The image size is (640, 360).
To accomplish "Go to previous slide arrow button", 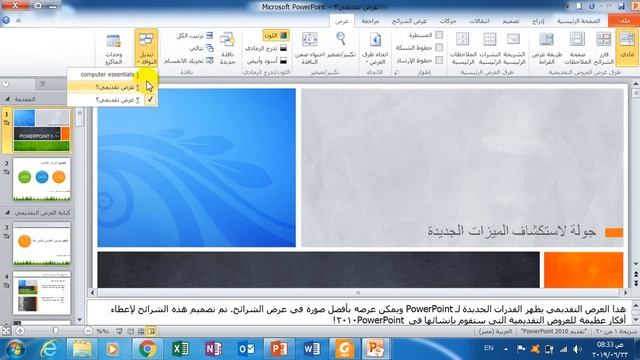I will click(636, 274).
